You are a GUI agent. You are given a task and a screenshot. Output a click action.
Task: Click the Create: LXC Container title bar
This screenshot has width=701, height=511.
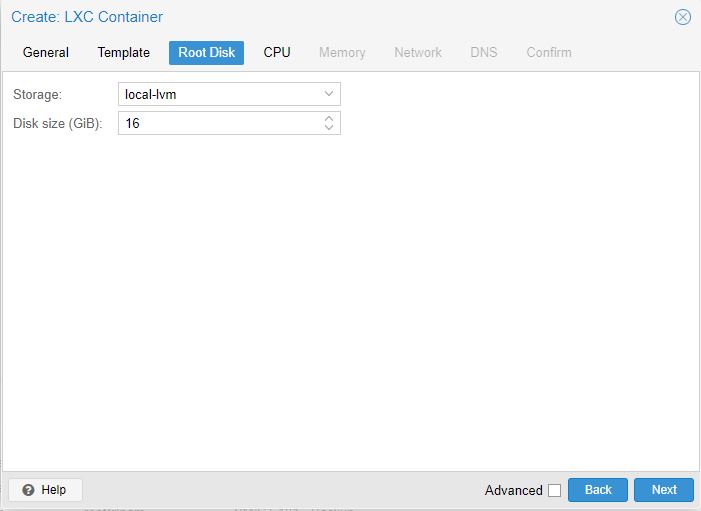[x=300, y=17]
